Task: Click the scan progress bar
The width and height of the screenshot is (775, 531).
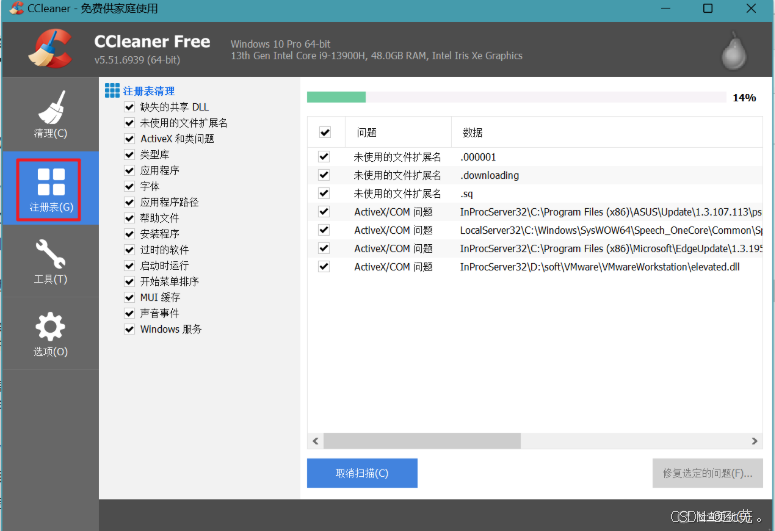Action: click(x=517, y=97)
